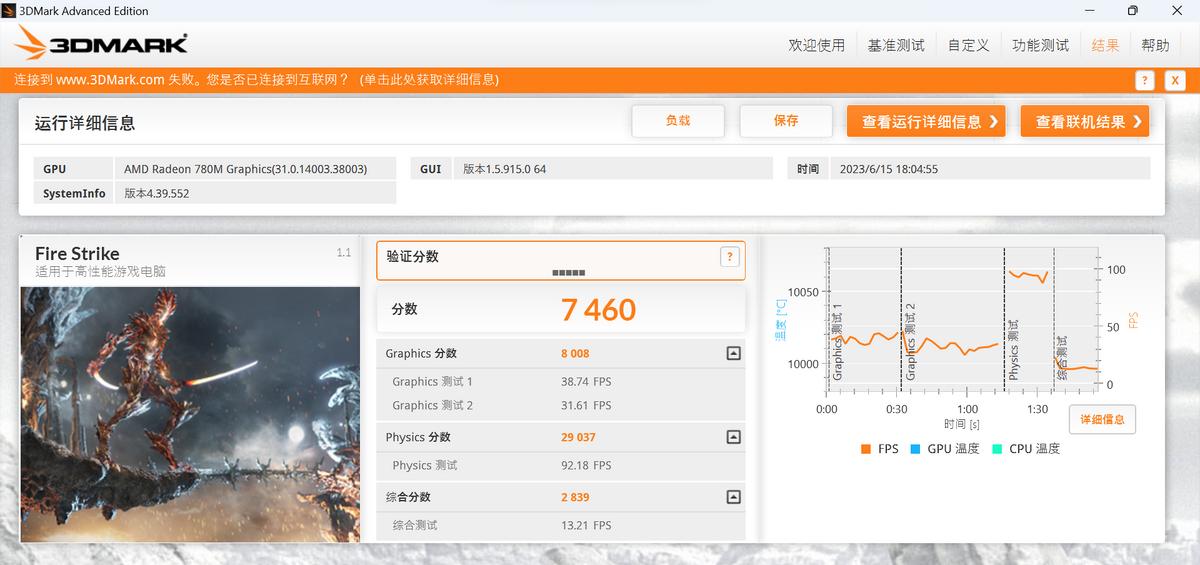This screenshot has width=1200, height=565.
Task: Click the Physics 测试 value 92.18 FPS
Action: [586, 465]
